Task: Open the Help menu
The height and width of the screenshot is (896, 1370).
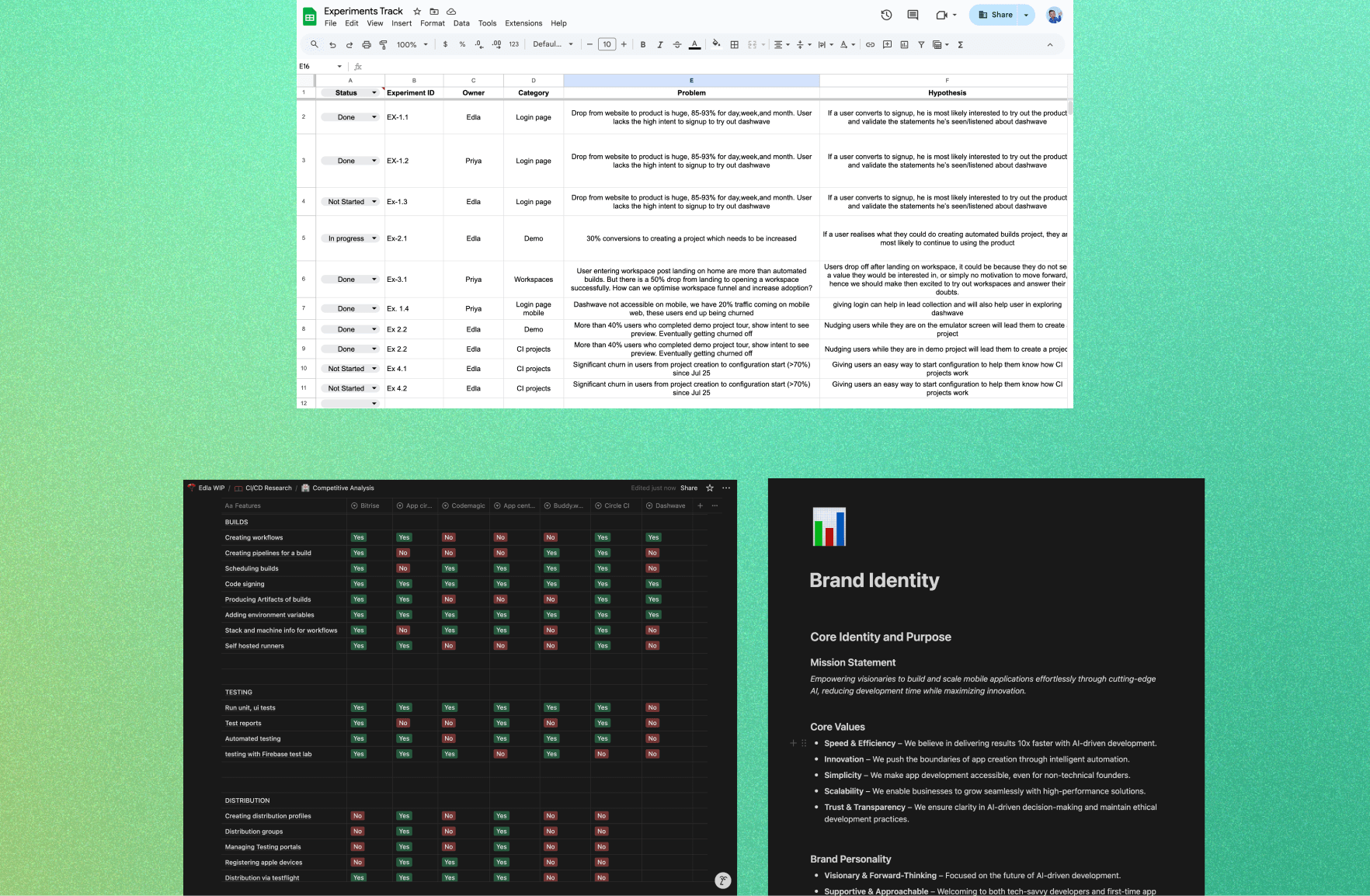Action: 558,23
